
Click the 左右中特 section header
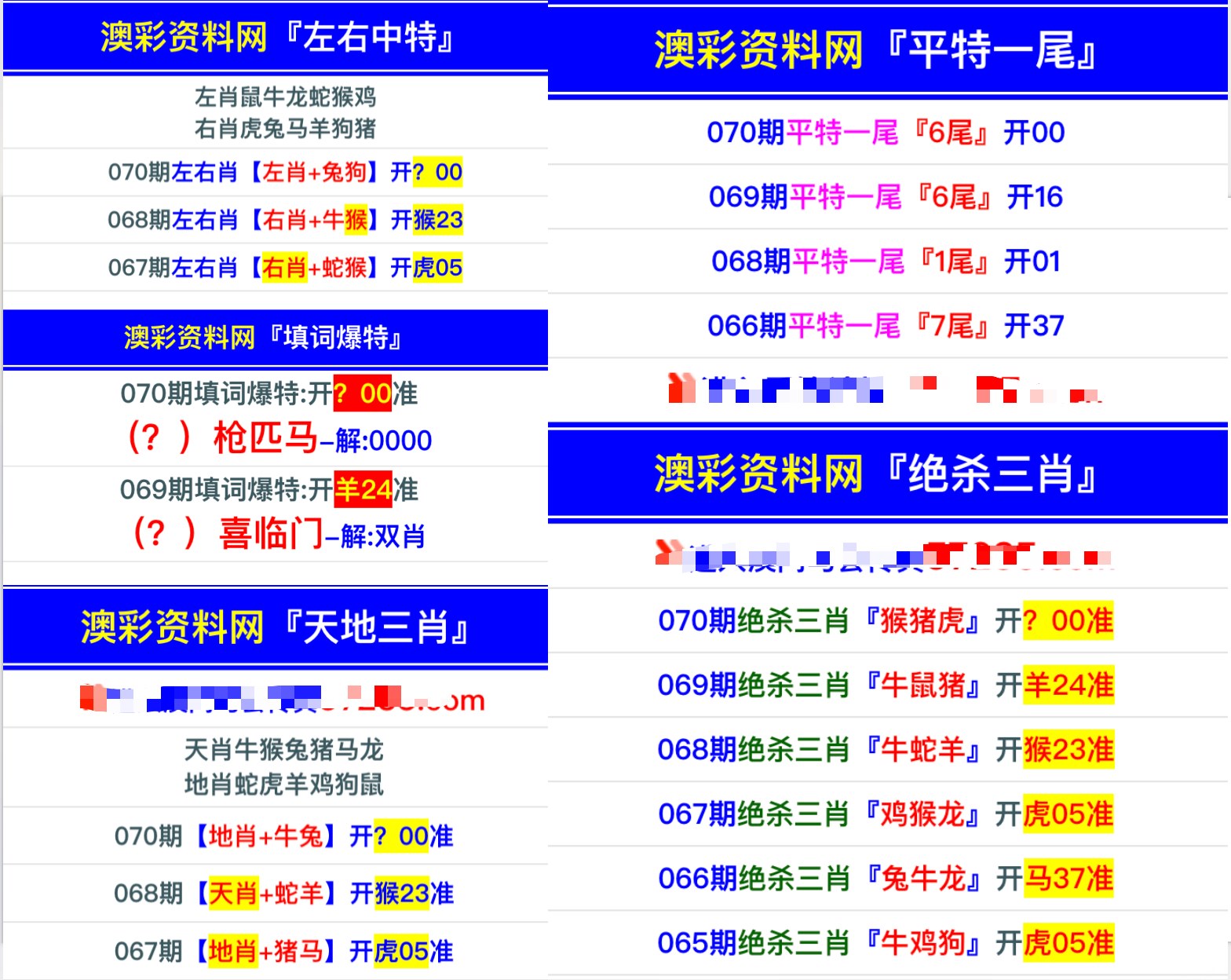point(276,37)
